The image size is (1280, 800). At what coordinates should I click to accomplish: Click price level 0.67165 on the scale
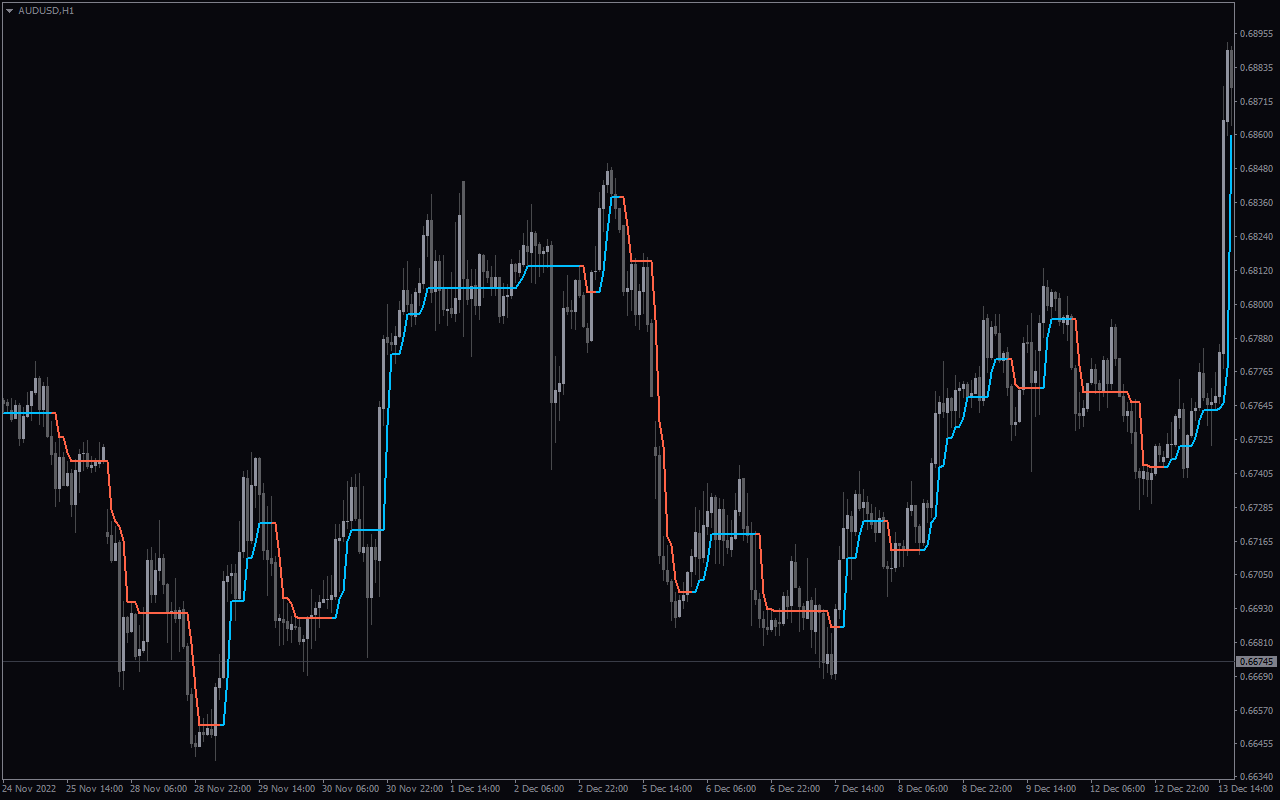point(1258,542)
